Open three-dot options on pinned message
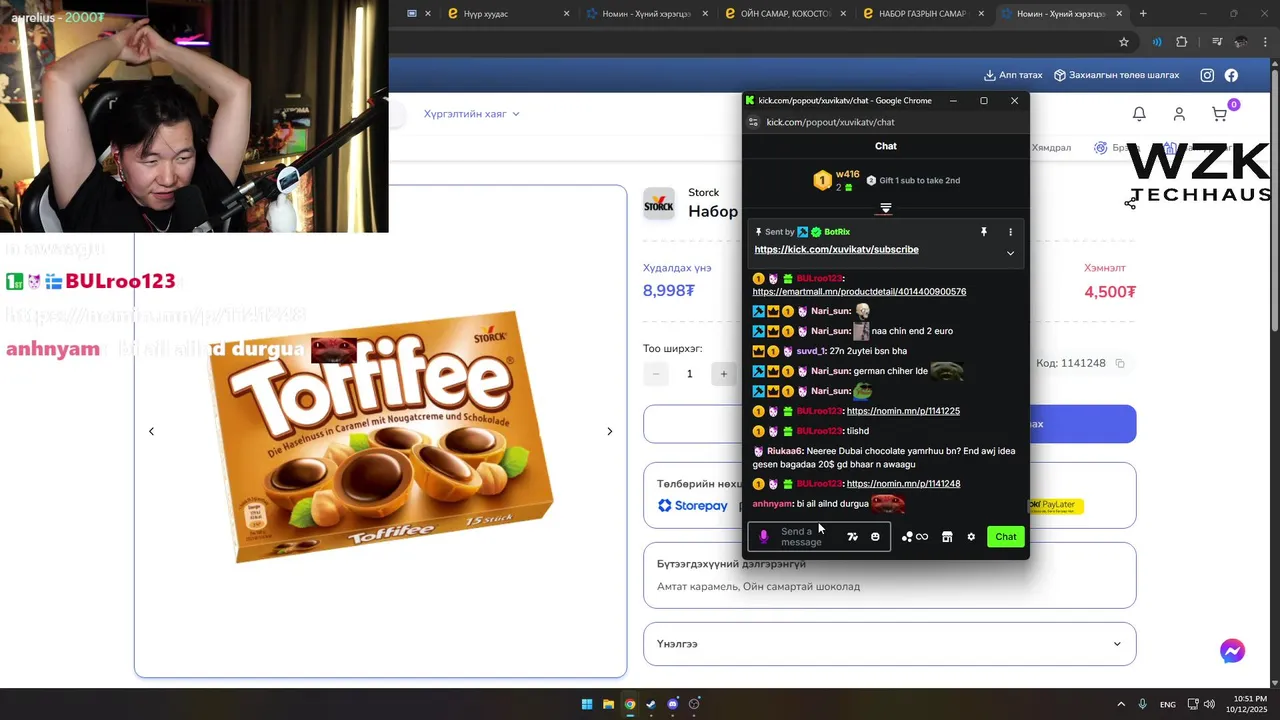The image size is (1280, 720). pos(1010,232)
